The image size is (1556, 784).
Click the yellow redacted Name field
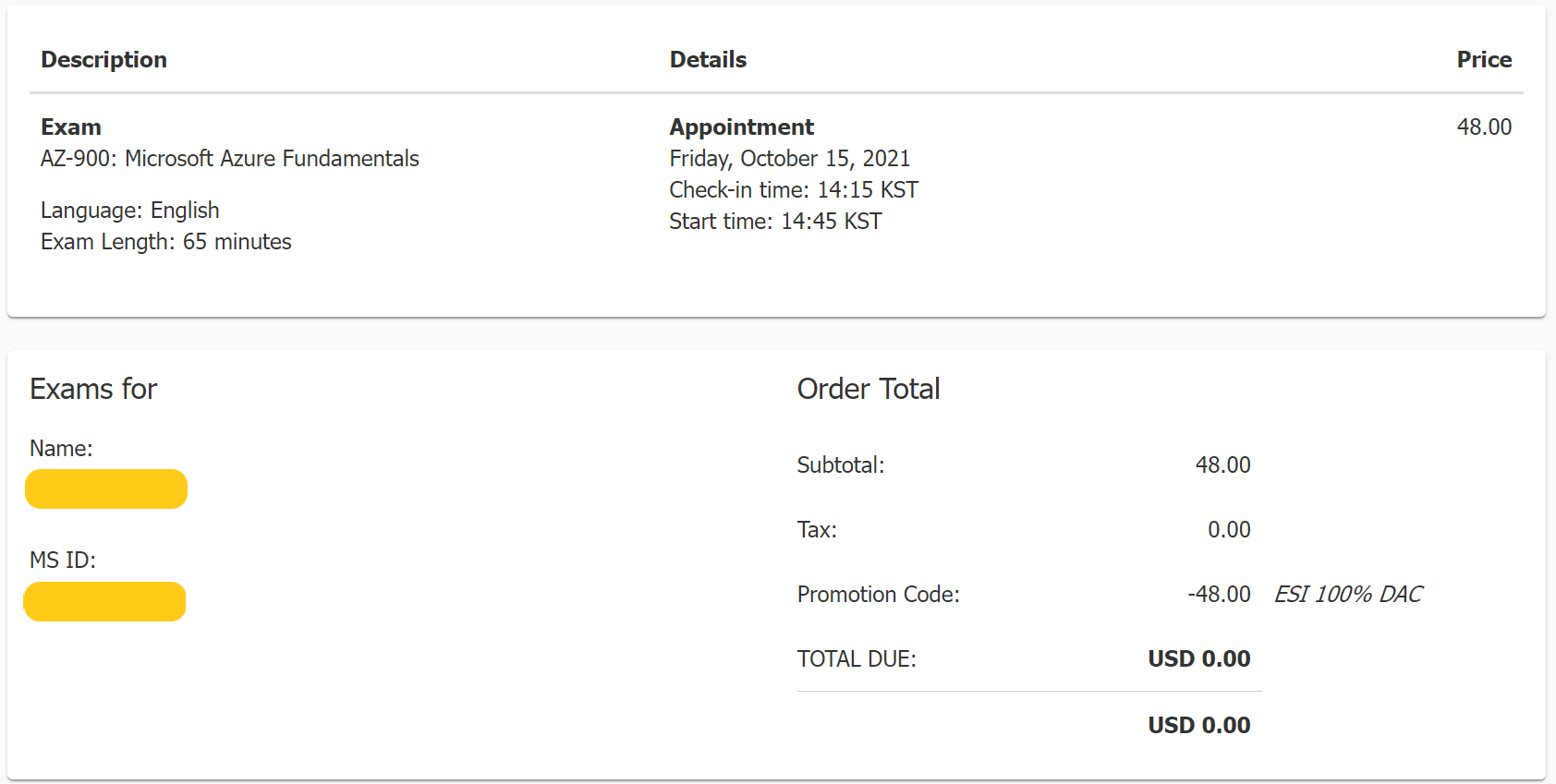click(x=106, y=488)
